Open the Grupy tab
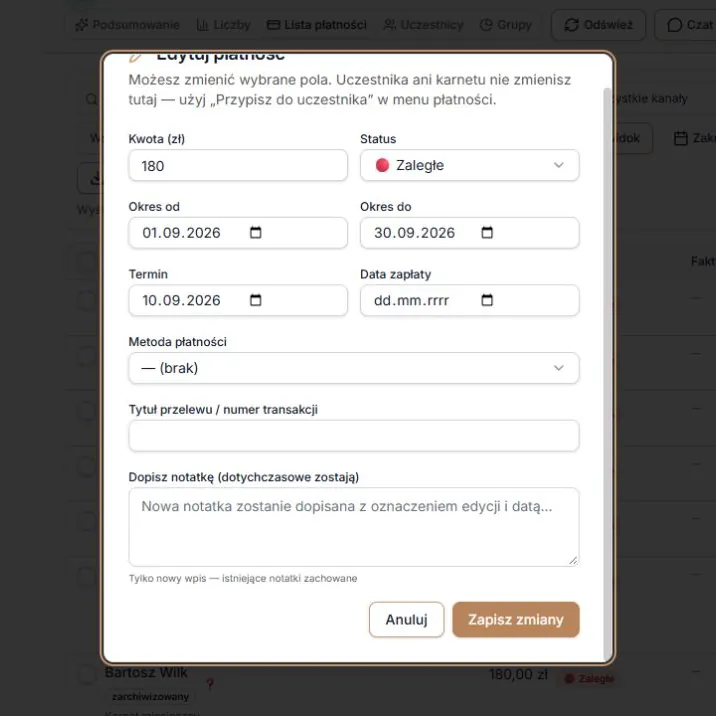 pyautogui.click(x=505, y=25)
